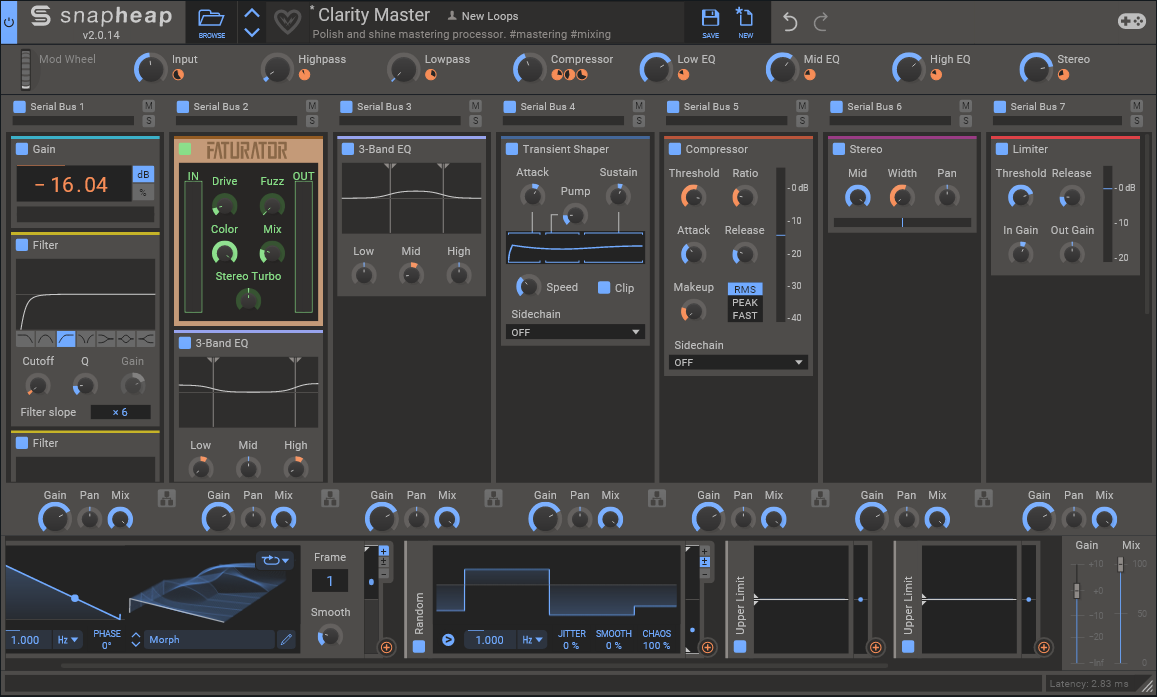
Task: Click the undo arrow
Action: tap(790, 22)
